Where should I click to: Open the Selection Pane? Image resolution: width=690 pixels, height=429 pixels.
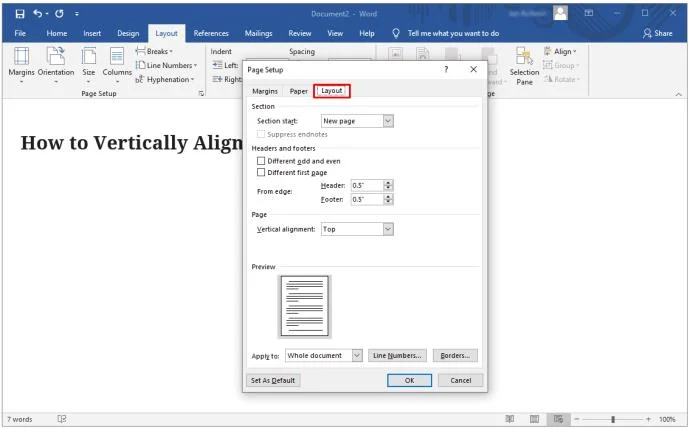(x=524, y=66)
